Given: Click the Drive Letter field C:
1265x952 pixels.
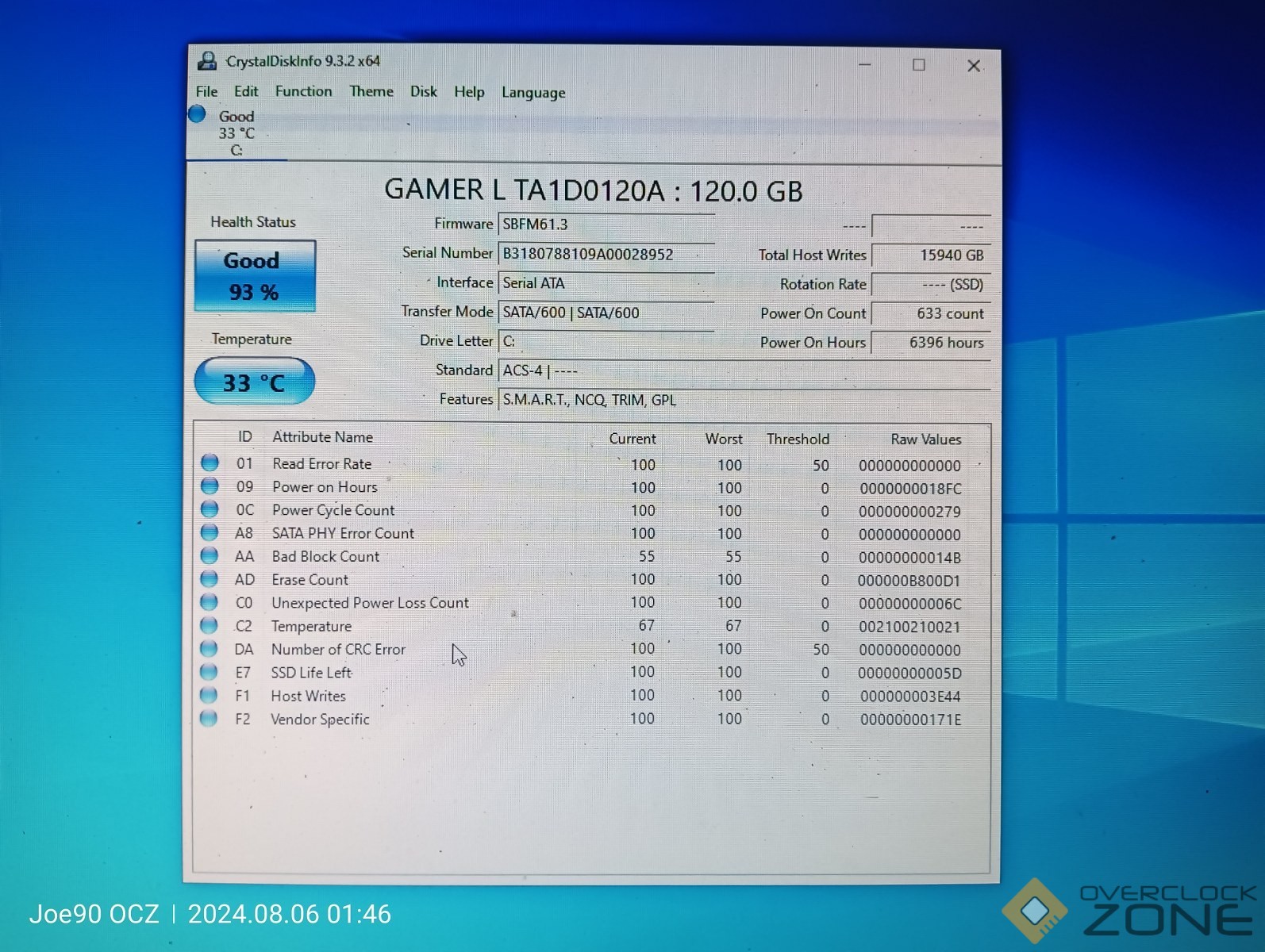Looking at the screenshot, I should click(606, 341).
